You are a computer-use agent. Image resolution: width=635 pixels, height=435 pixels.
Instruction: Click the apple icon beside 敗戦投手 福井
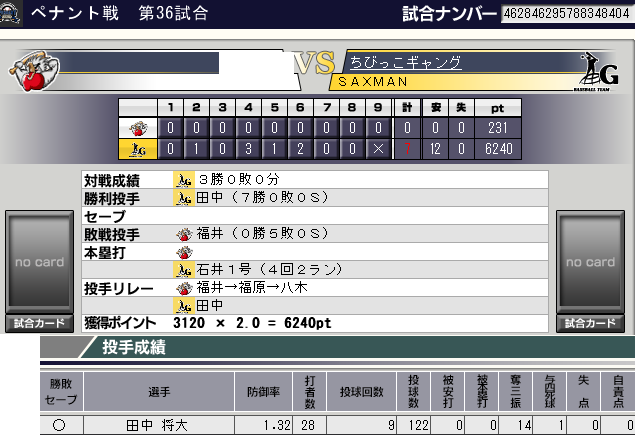(184, 234)
